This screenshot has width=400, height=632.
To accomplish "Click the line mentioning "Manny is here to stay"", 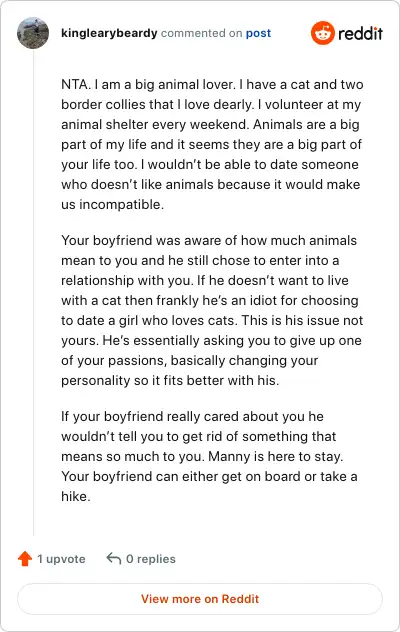I will pos(202,456).
